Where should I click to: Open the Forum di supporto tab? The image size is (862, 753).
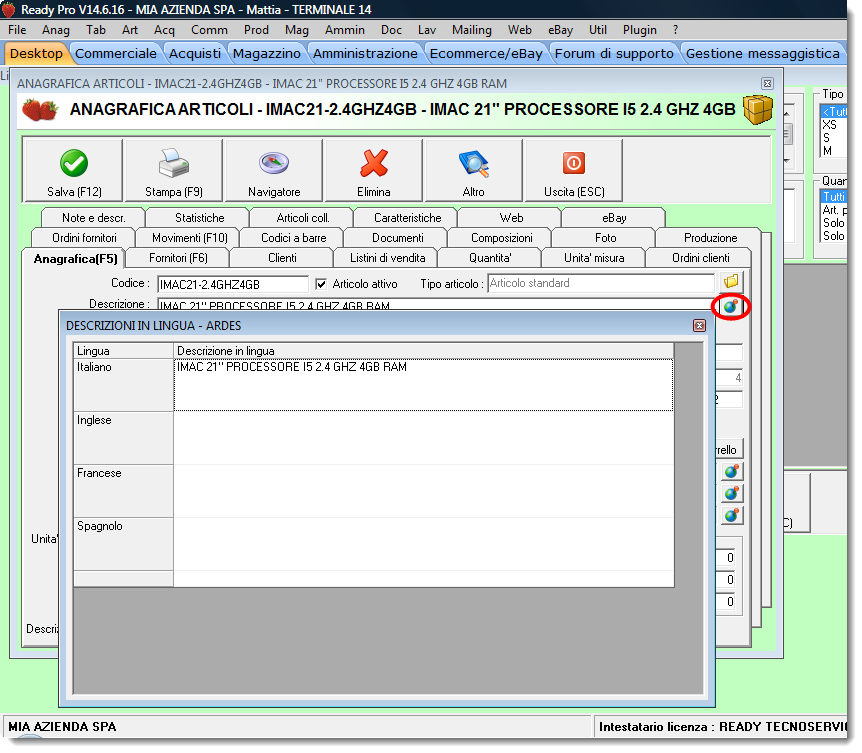[614, 53]
